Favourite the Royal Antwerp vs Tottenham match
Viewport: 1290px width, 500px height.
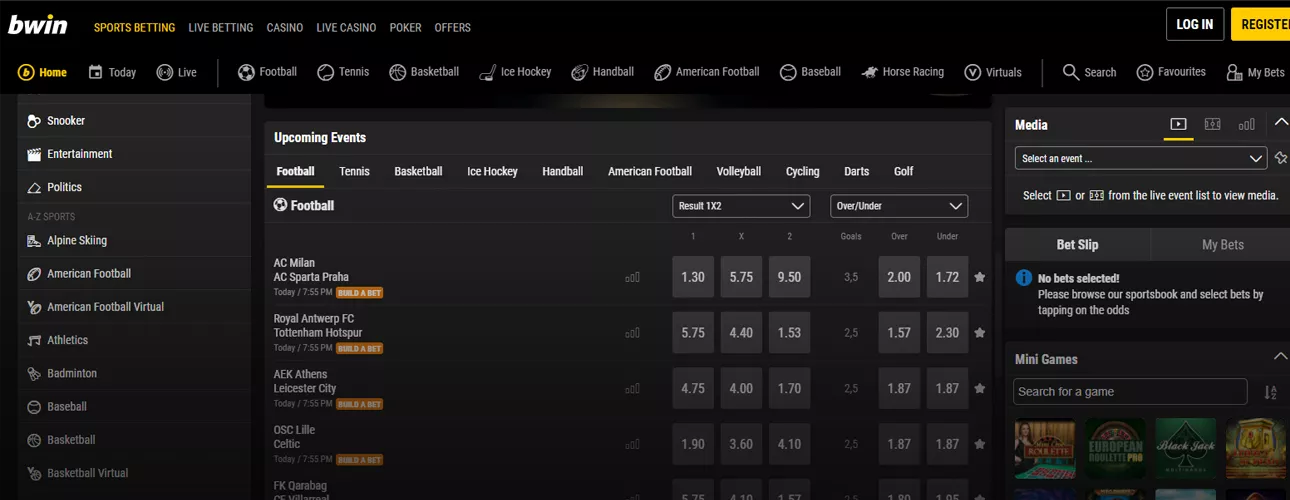coord(979,333)
